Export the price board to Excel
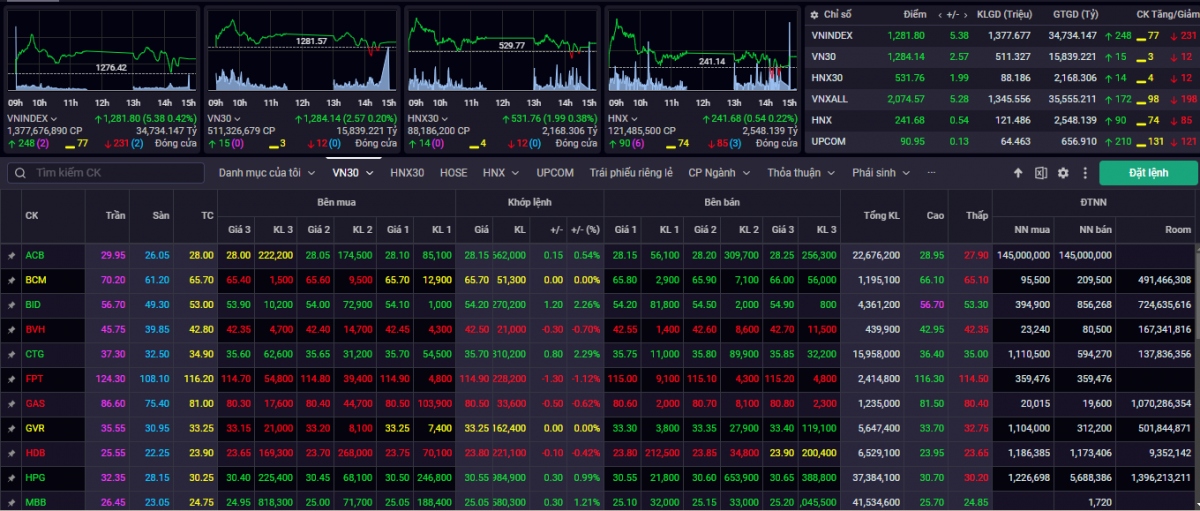This screenshot has height=511, width=1200. (x=1040, y=173)
